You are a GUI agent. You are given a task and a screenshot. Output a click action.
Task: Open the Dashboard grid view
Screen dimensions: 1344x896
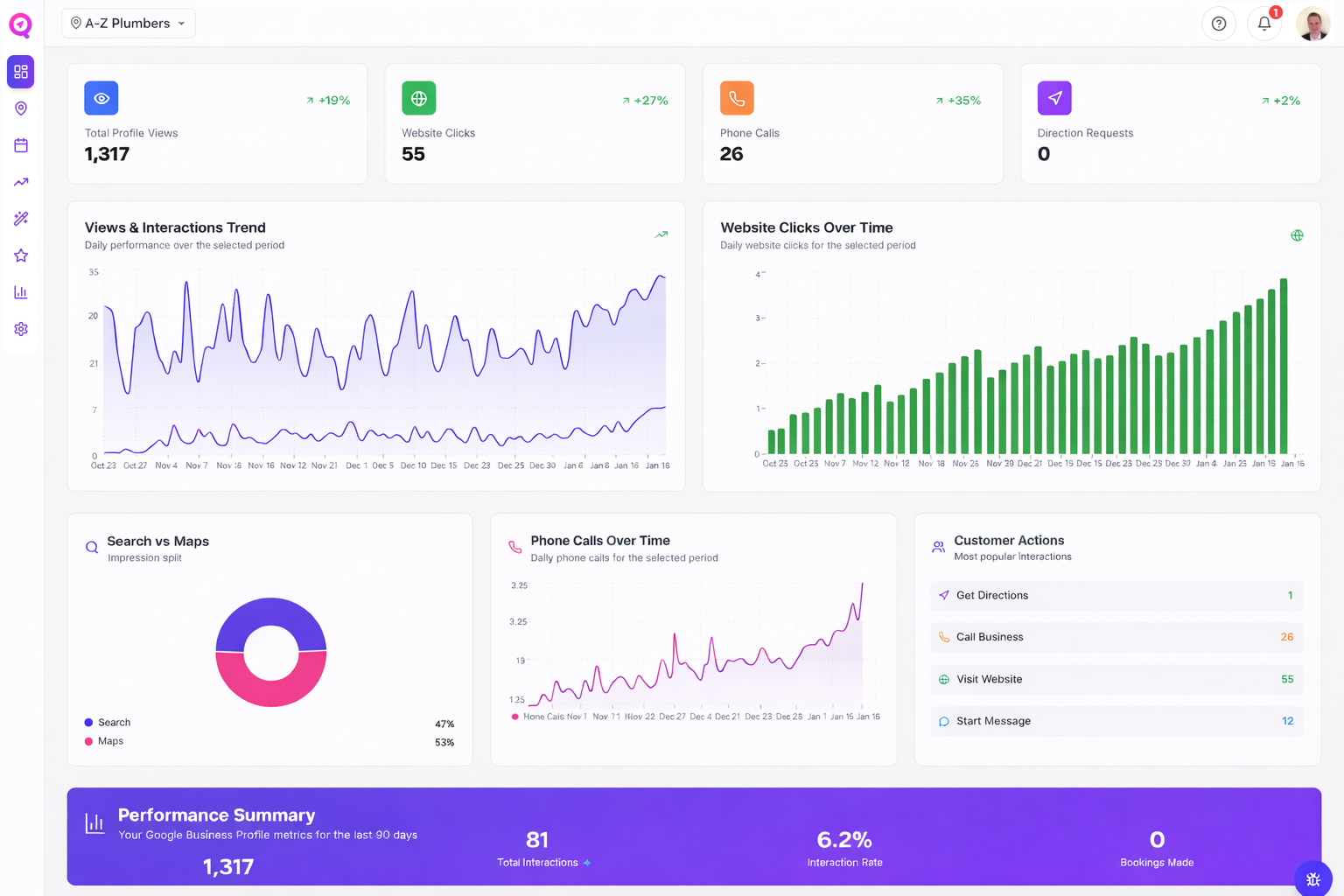(20, 72)
